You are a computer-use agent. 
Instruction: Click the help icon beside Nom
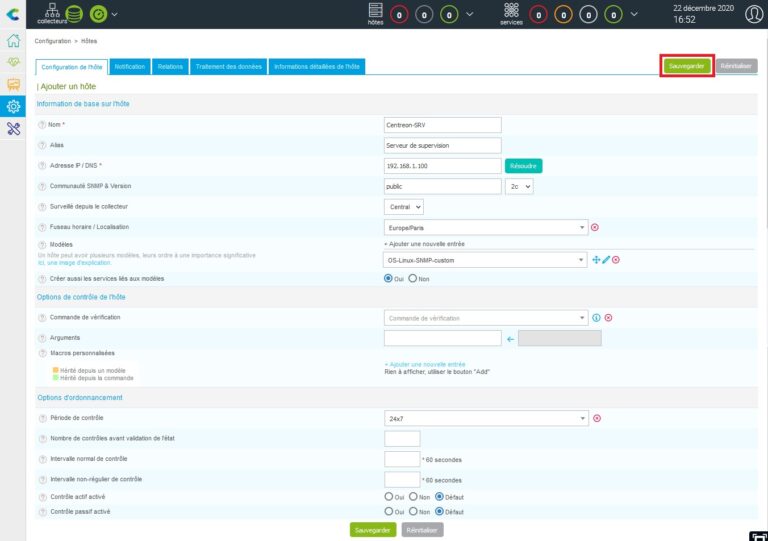(x=42, y=125)
